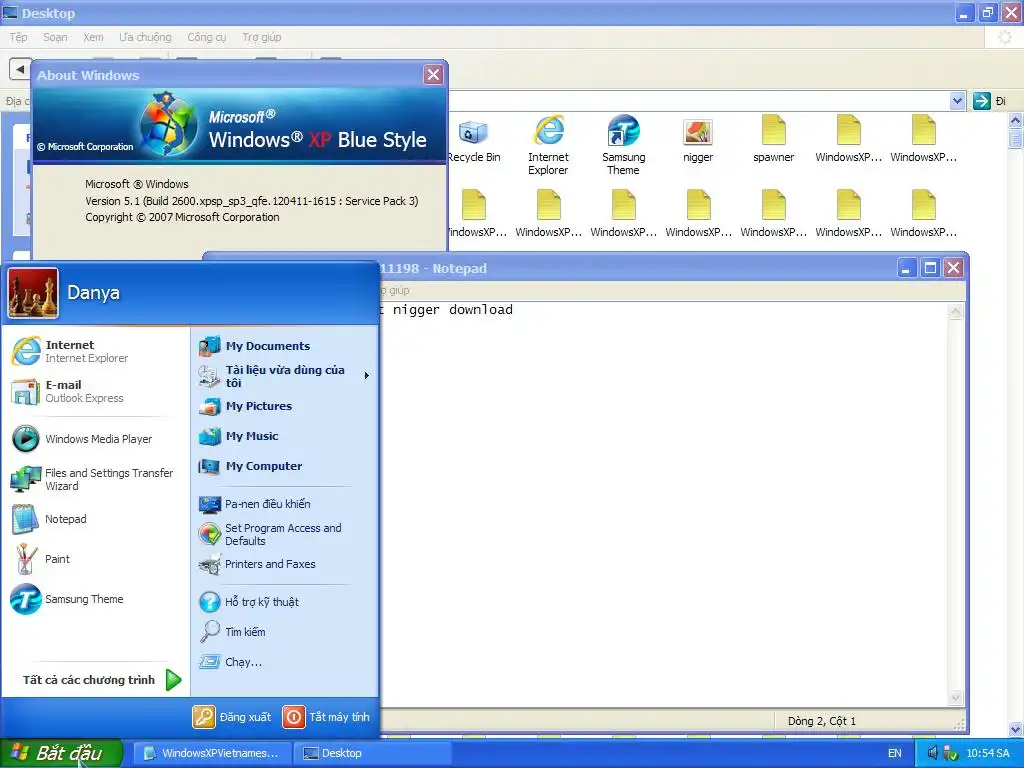Click the Tắt máy tính shutdown button
This screenshot has width=1024, height=768.
pos(326,717)
